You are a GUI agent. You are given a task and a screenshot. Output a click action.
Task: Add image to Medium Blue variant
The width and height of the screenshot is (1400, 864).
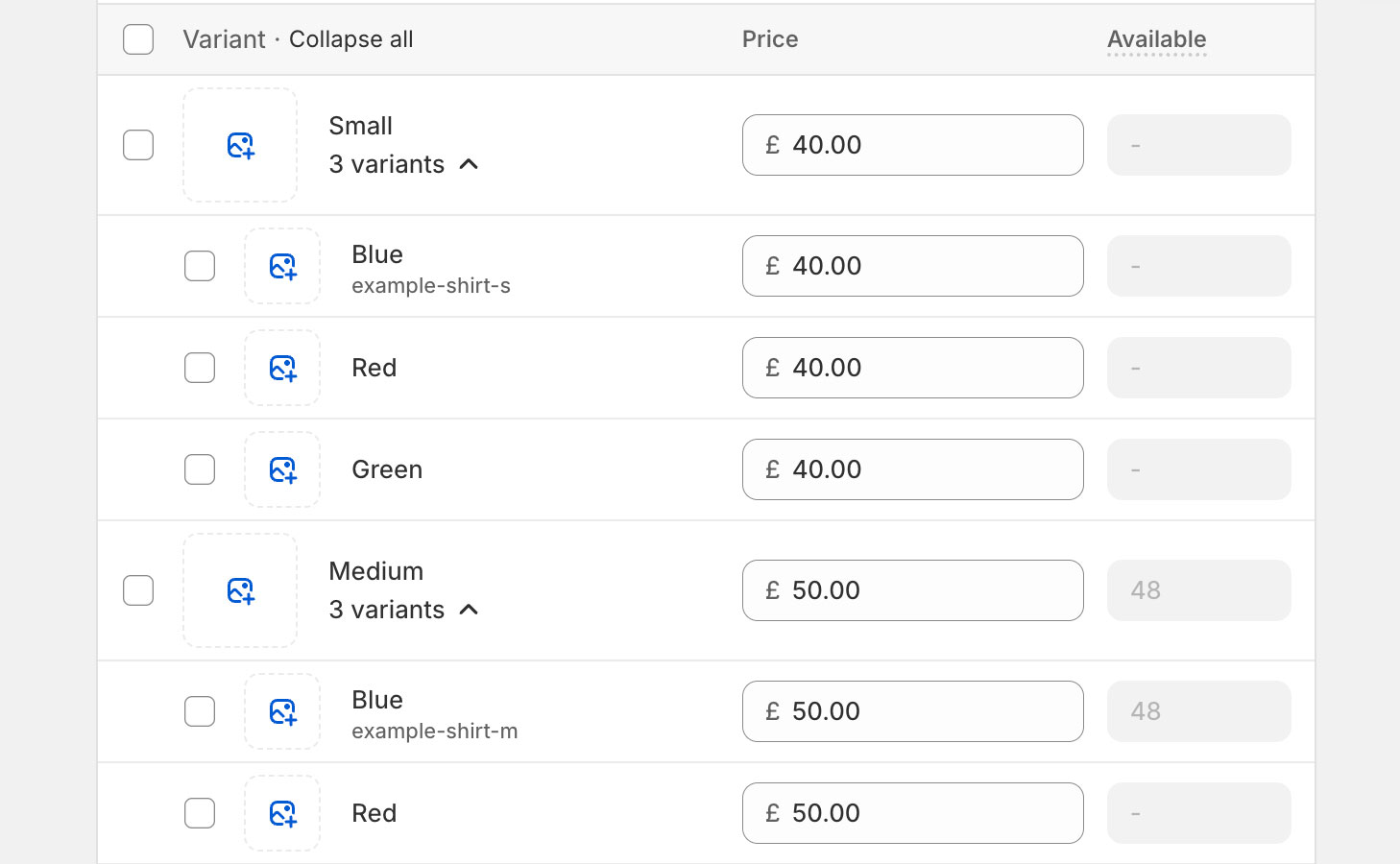click(x=282, y=711)
